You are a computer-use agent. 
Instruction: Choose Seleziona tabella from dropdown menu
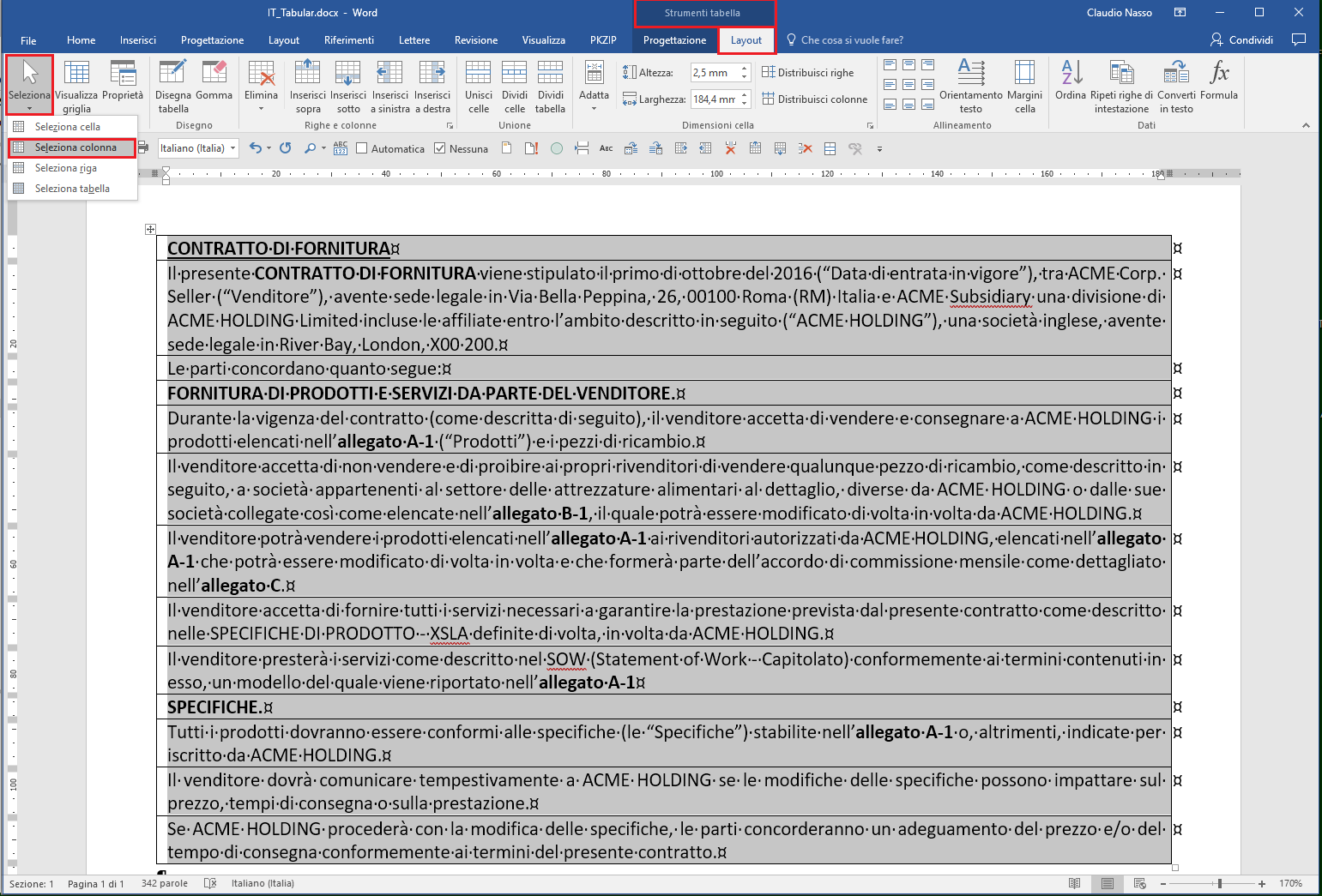[73, 189]
